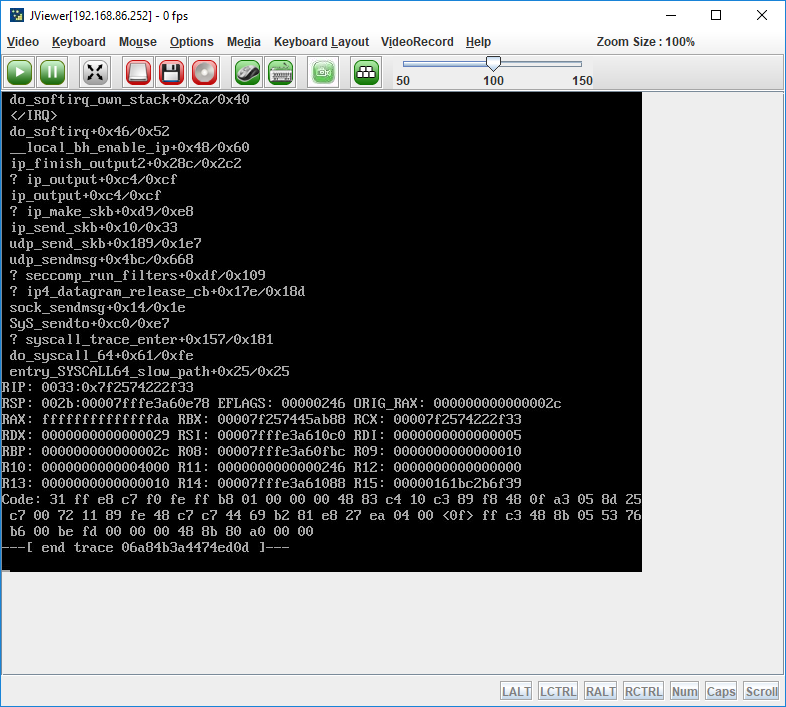Click the JViewer title bar app icon
The height and width of the screenshot is (707, 786).
point(17,16)
